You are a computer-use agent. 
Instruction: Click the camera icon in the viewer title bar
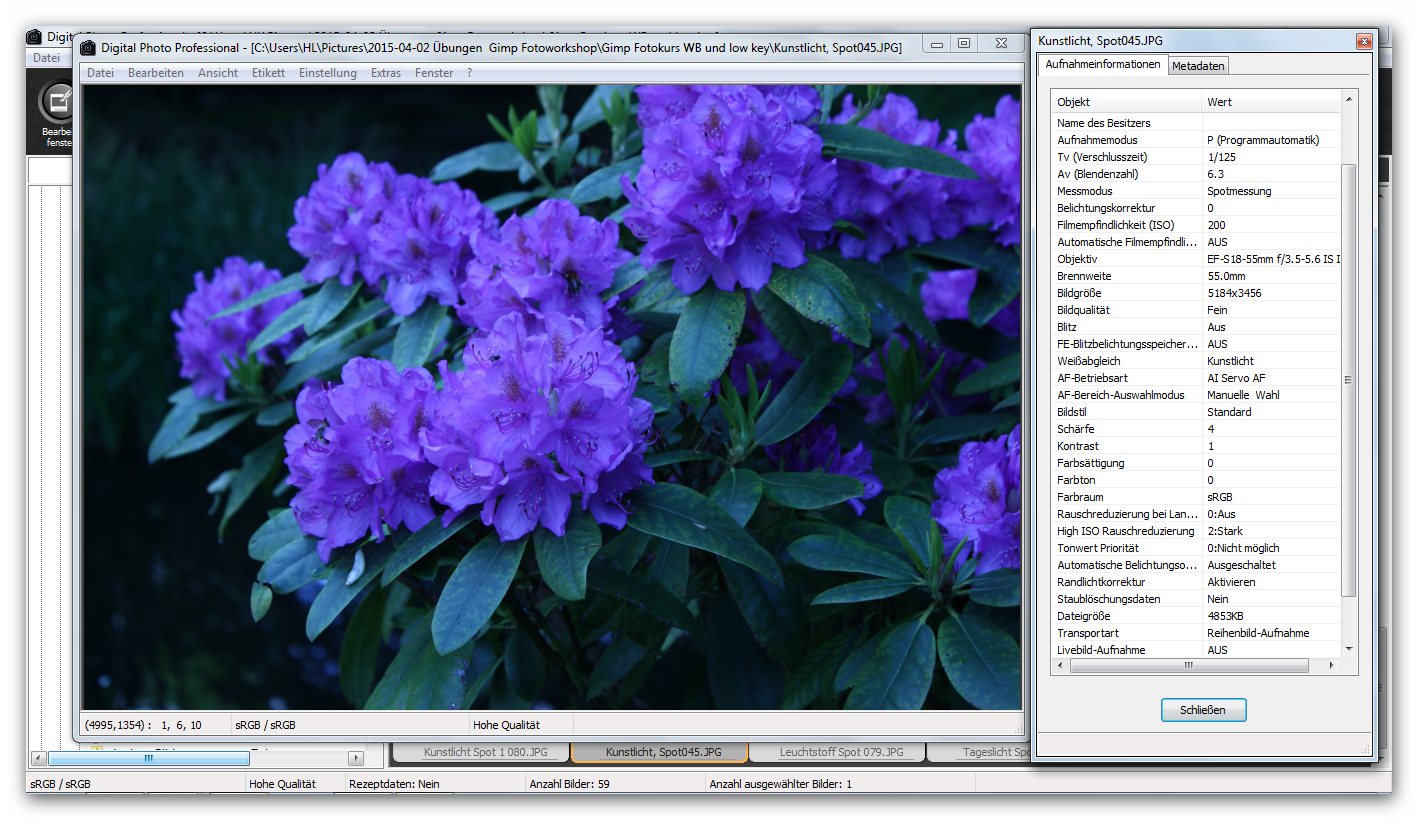(89, 47)
